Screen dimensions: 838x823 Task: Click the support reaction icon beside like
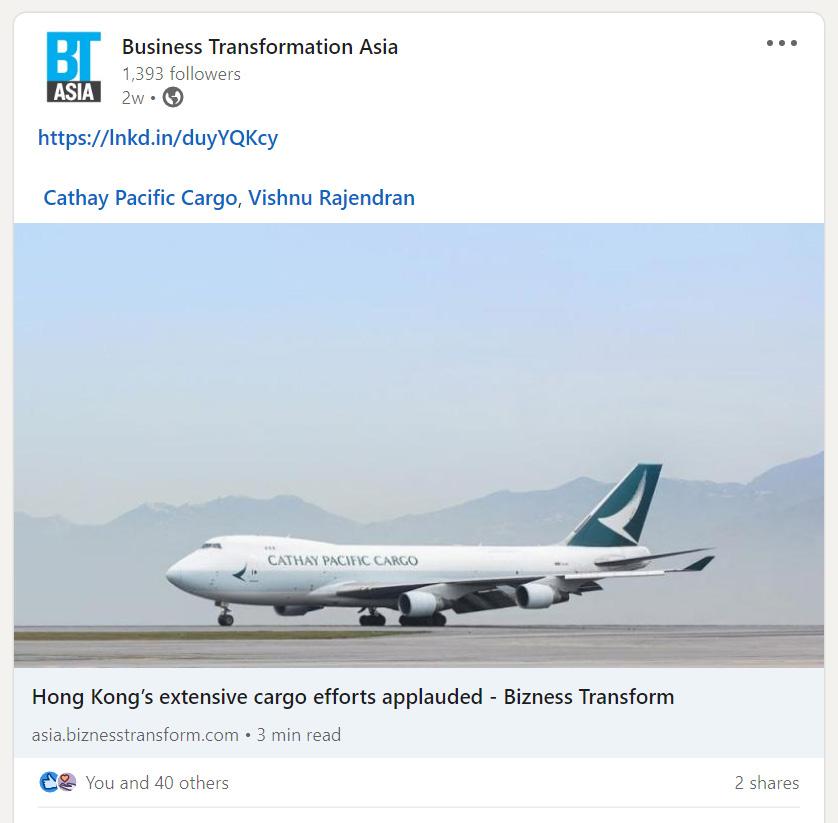66,782
